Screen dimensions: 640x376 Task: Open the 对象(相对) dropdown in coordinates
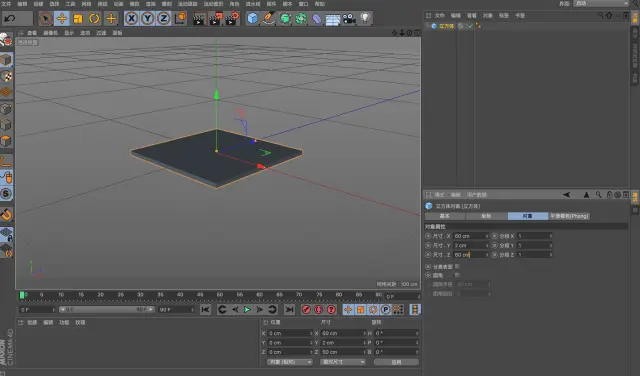[290, 362]
